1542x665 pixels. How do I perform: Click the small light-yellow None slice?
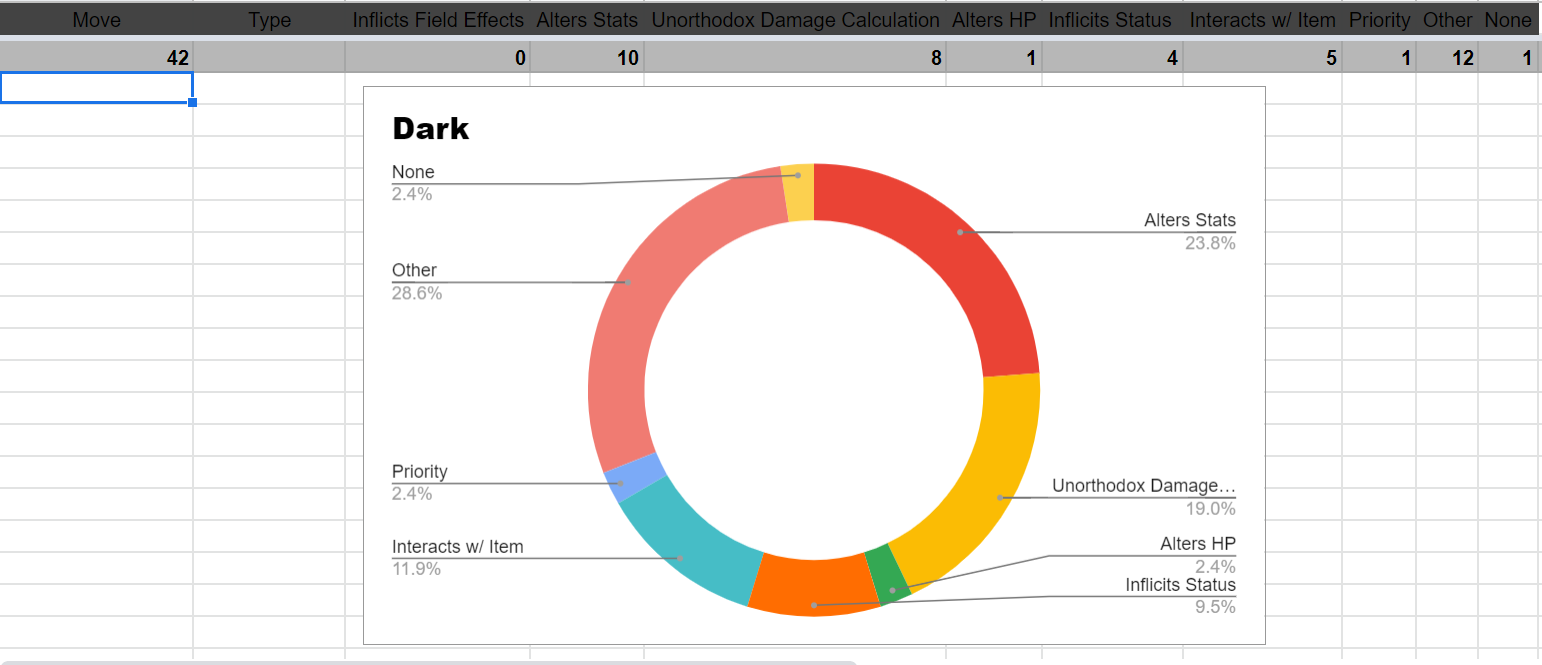coord(799,192)
